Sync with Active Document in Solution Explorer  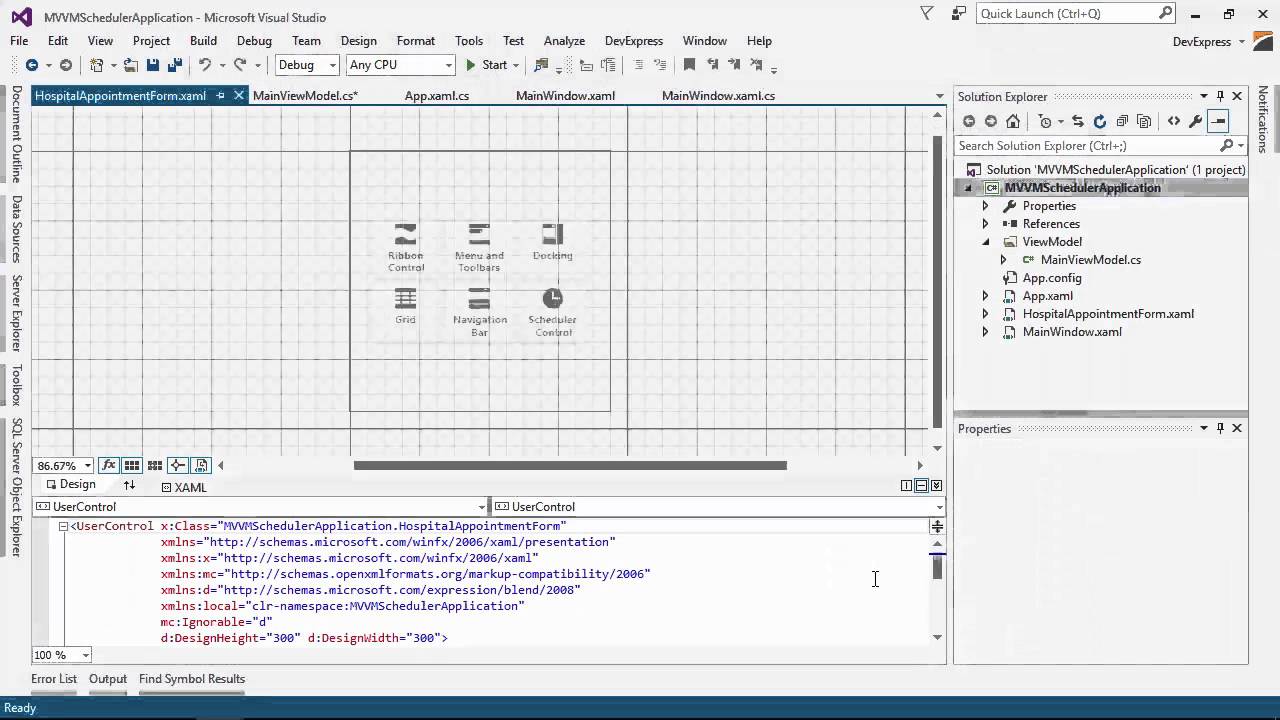point(1078,121)
